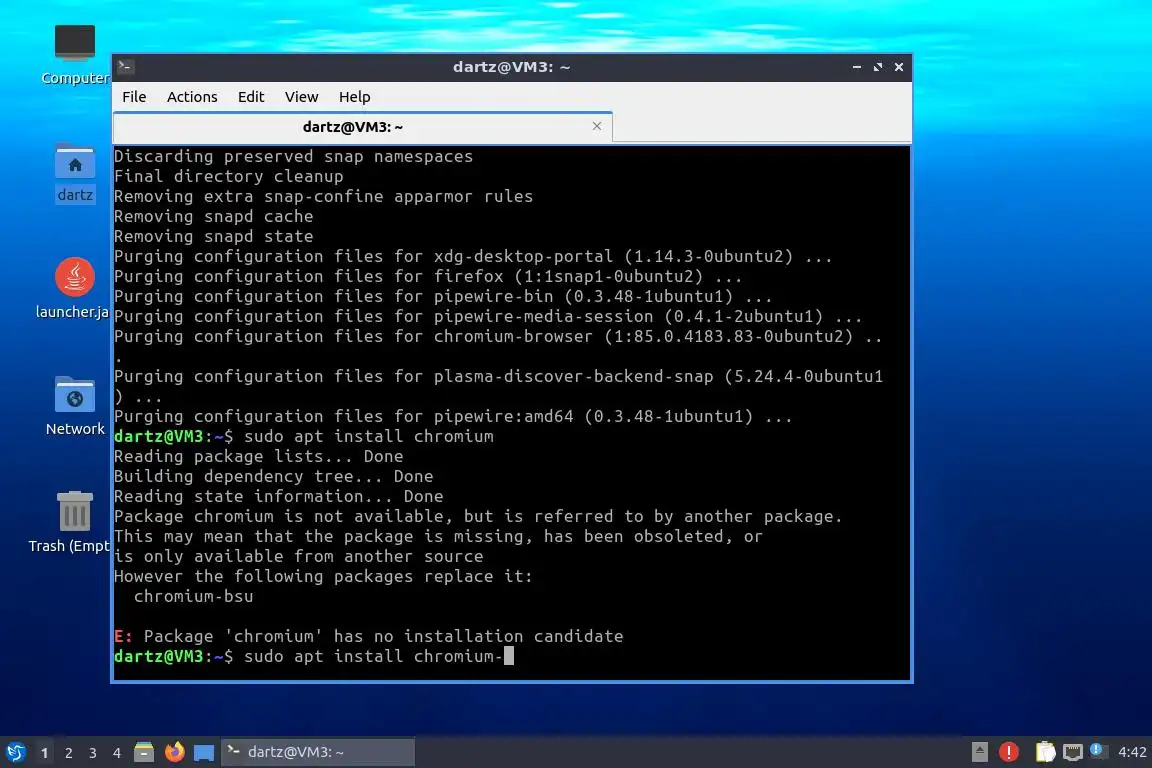
Task: Click the 4:42 clock
Action: coord(1131,752)
